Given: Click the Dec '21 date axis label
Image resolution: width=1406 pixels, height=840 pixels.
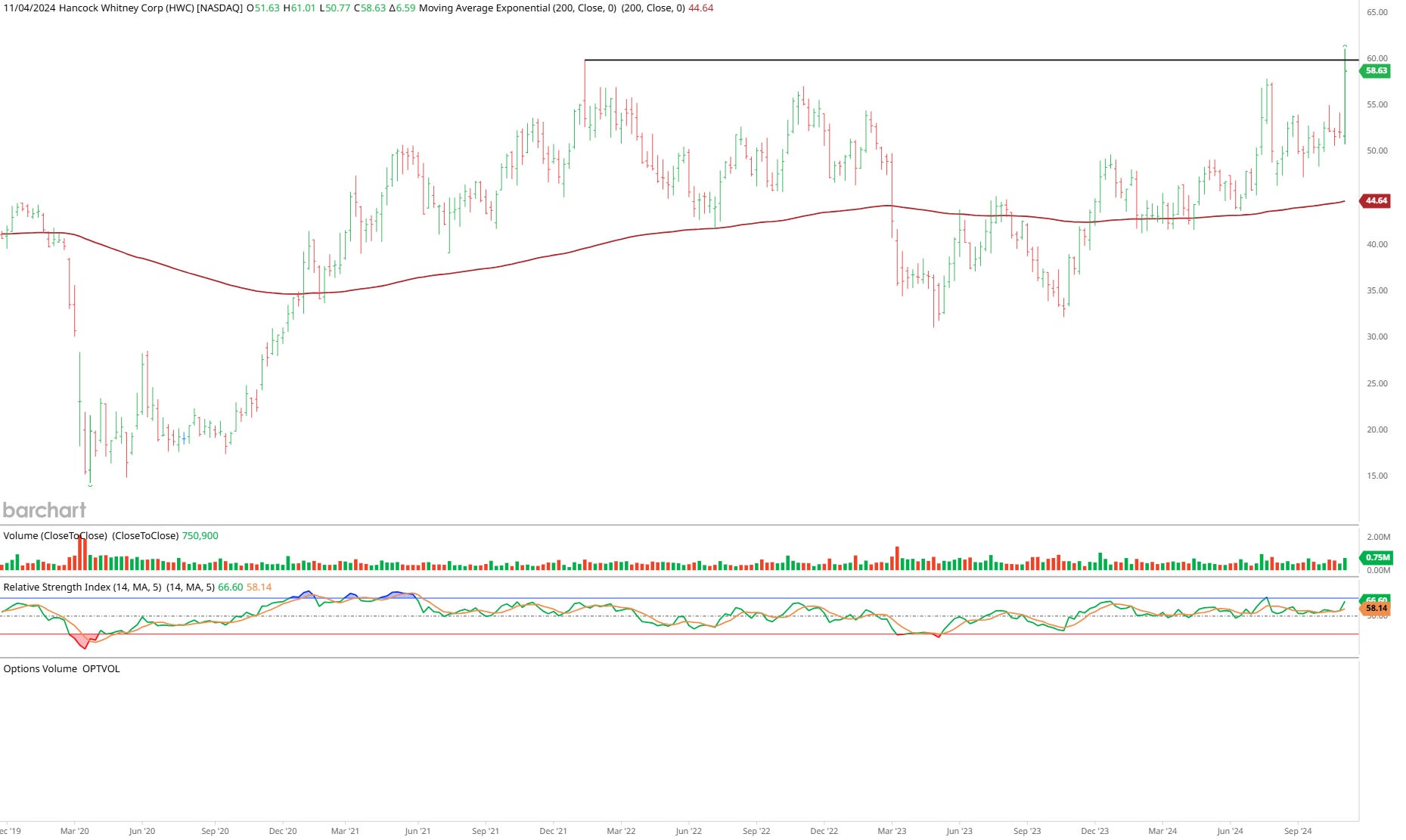Looking at the screenshot, I should [x=553, y=831].
